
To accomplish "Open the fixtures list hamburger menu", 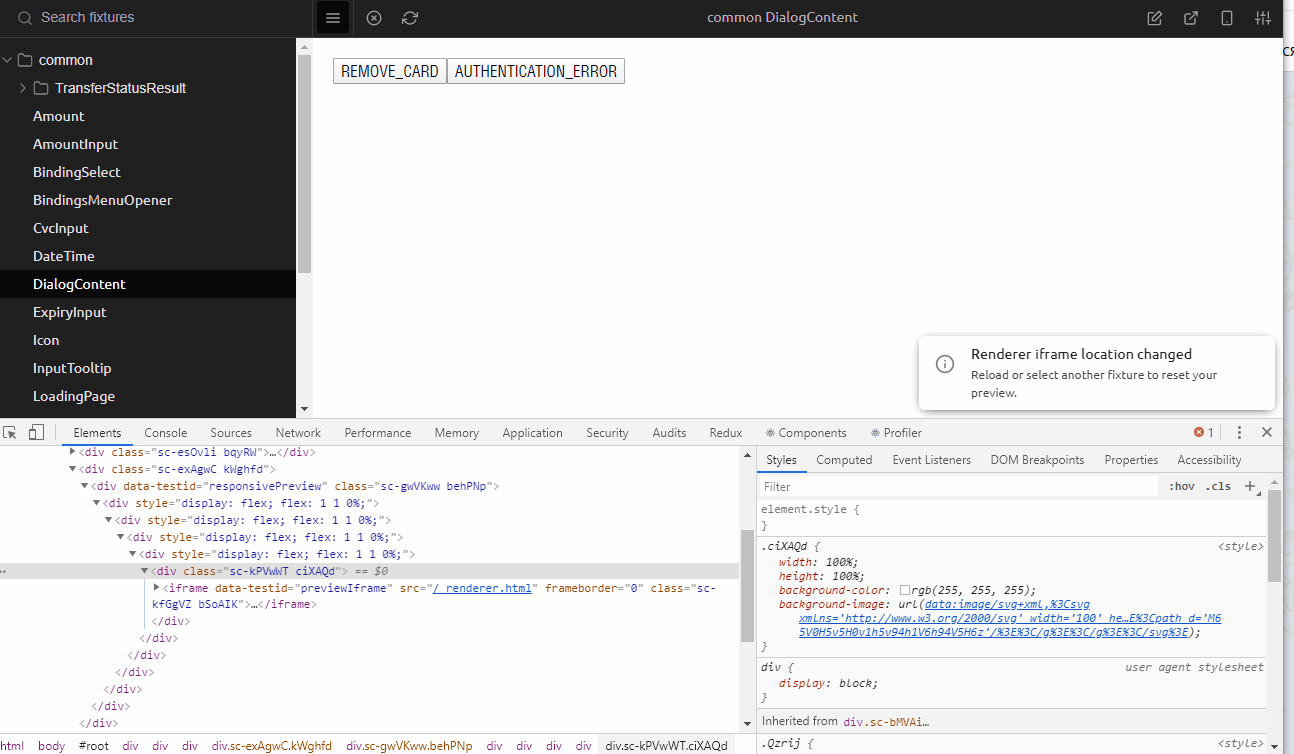I will click(332, 17).
